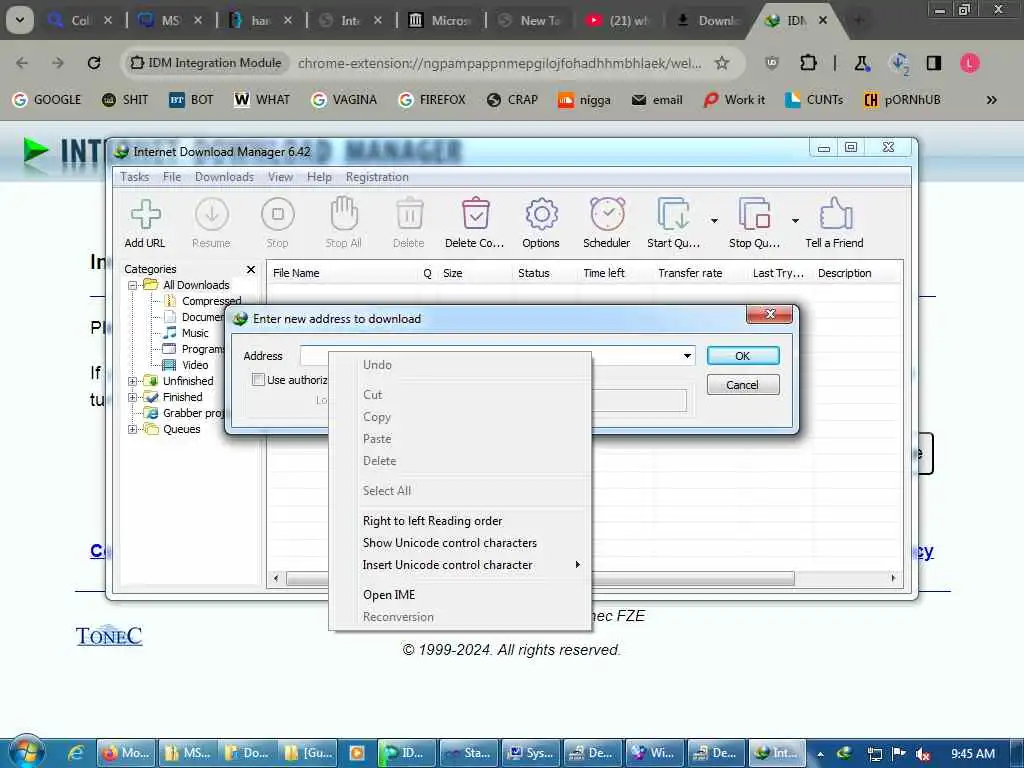Open the tab search dropdown in Chrome
The height and width of the screenshot is (768, 1024).
pyautogui.click(x=20, y=20)
